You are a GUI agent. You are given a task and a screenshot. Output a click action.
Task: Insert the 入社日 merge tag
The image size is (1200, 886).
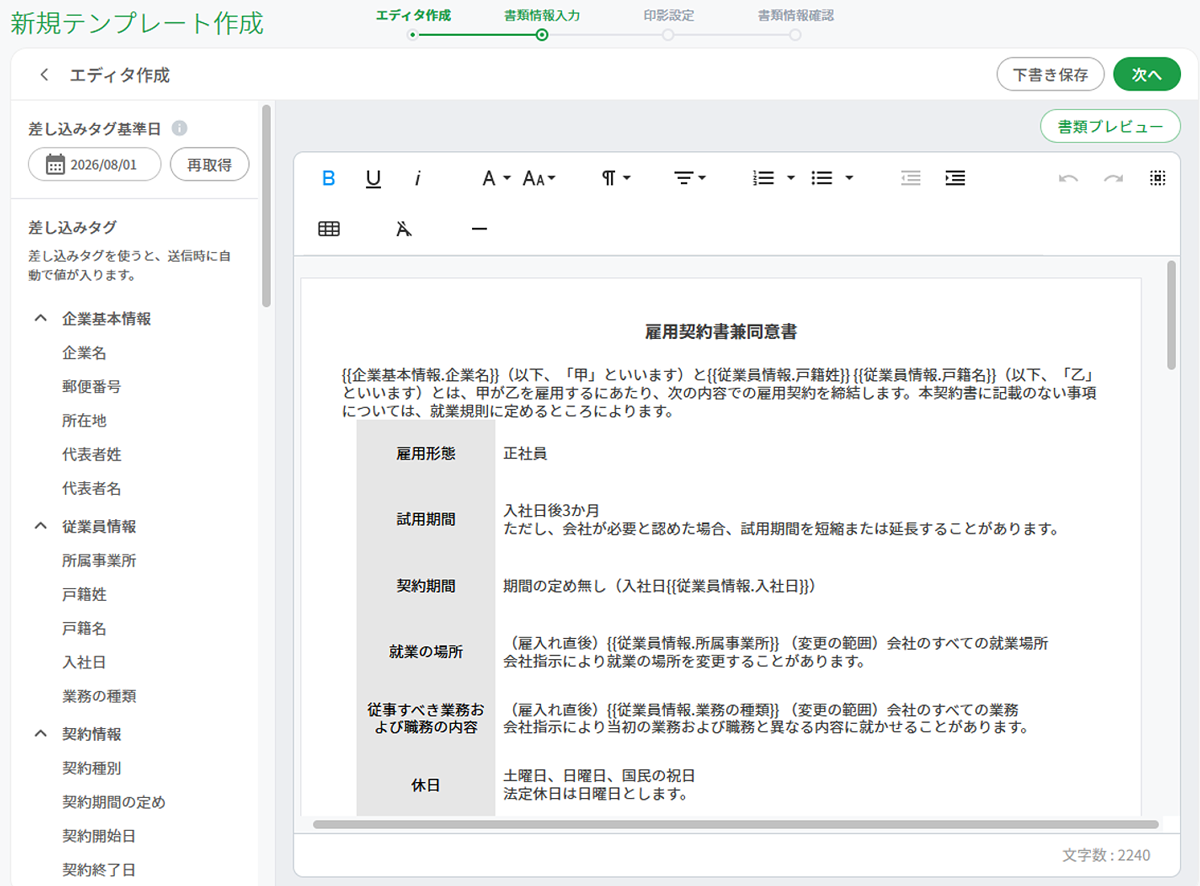click(x=84, y=662)
